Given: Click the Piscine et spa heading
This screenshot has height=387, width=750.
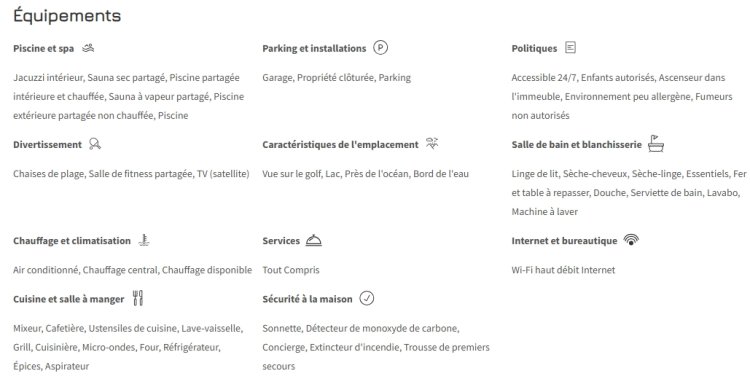Looking at the screenshot, I should pos(44,48).
